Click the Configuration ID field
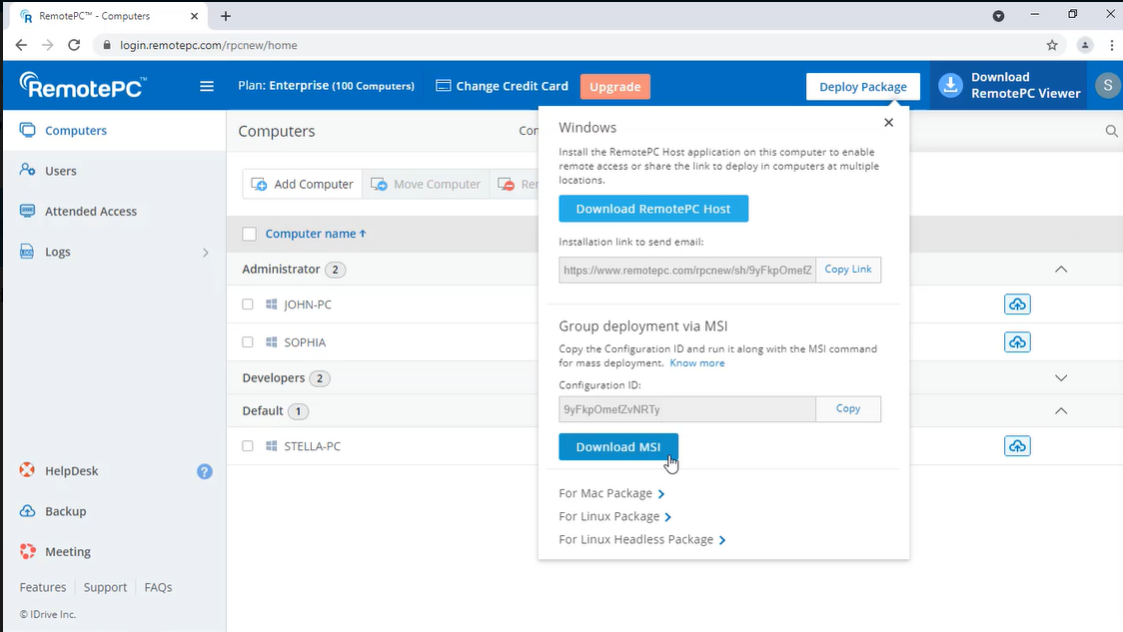 point(687,408)
